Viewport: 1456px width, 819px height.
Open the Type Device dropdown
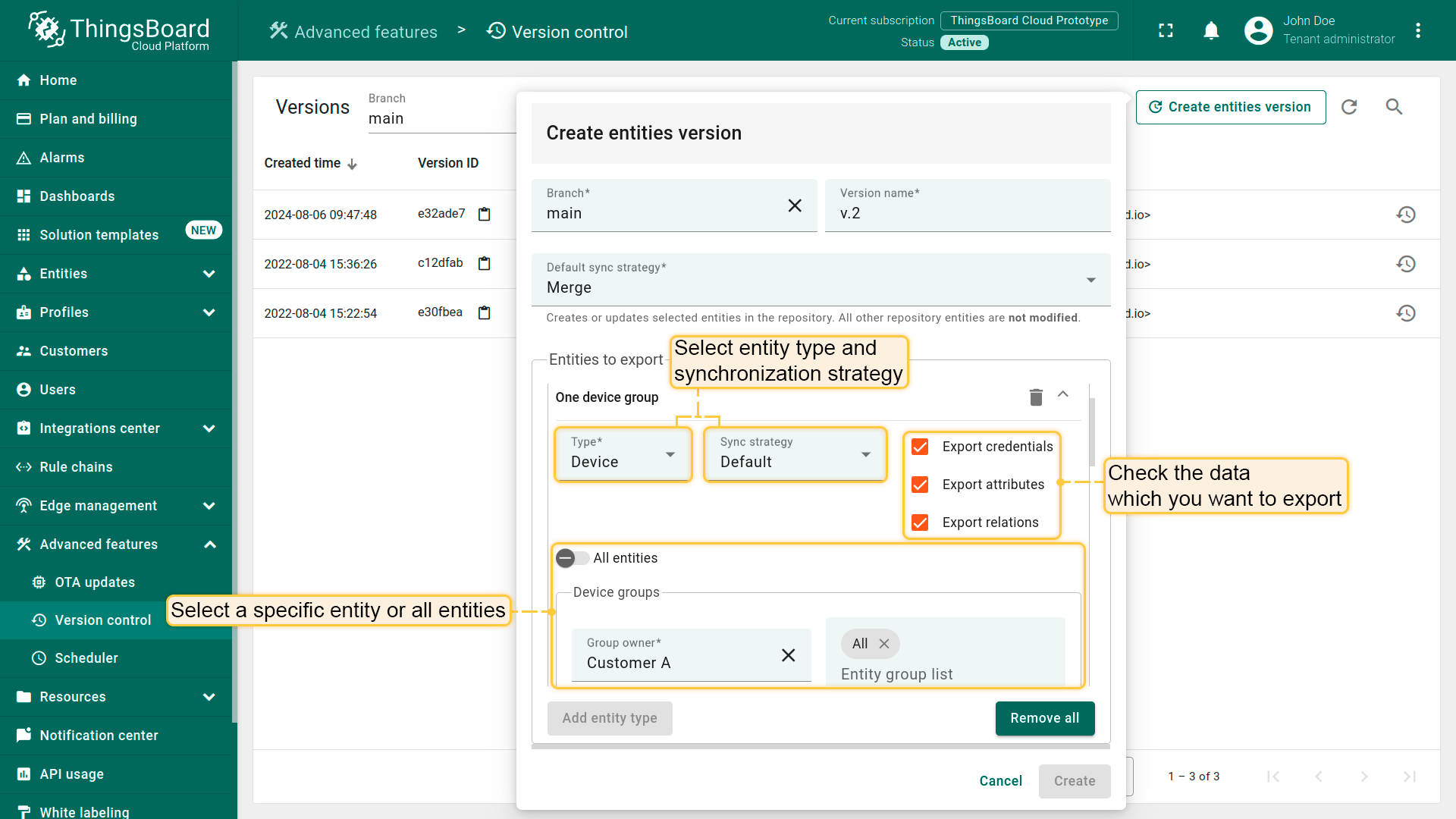click(x=622, y=454)
